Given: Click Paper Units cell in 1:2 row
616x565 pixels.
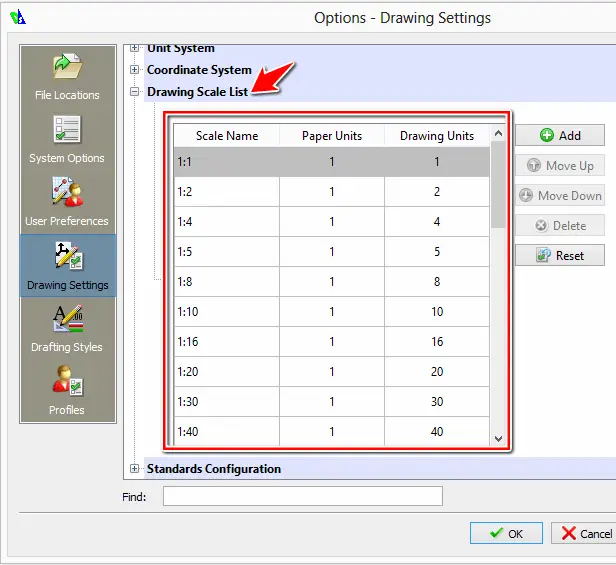Looking at the screenshot, I should (332, 192).
